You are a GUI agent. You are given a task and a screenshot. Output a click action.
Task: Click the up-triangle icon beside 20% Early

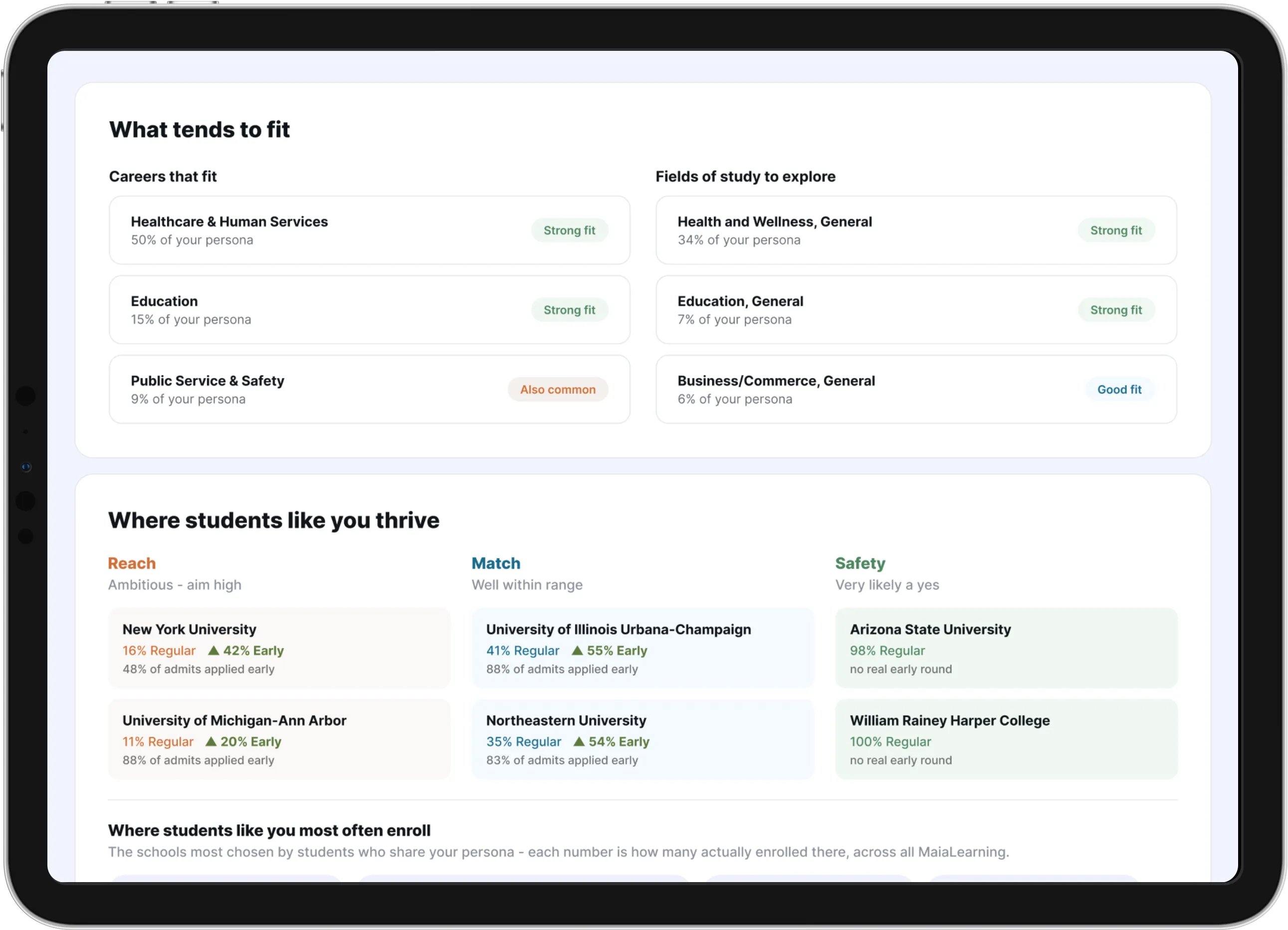tap(211, 741)
